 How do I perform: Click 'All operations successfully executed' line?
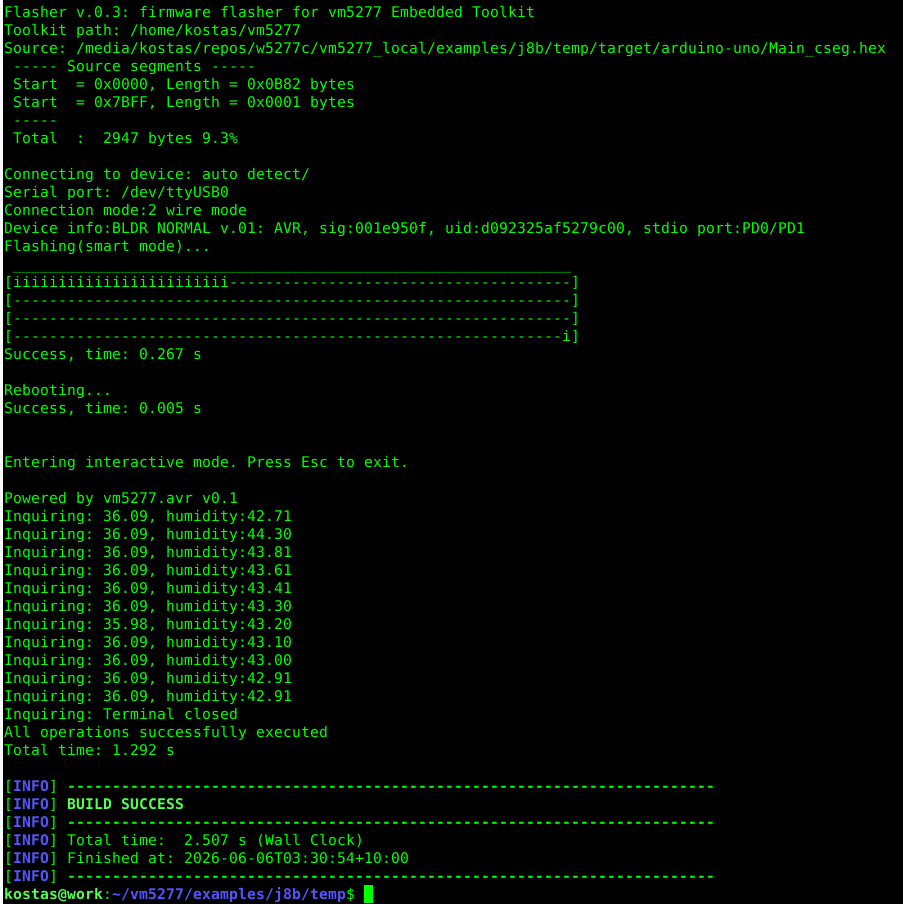165,732
